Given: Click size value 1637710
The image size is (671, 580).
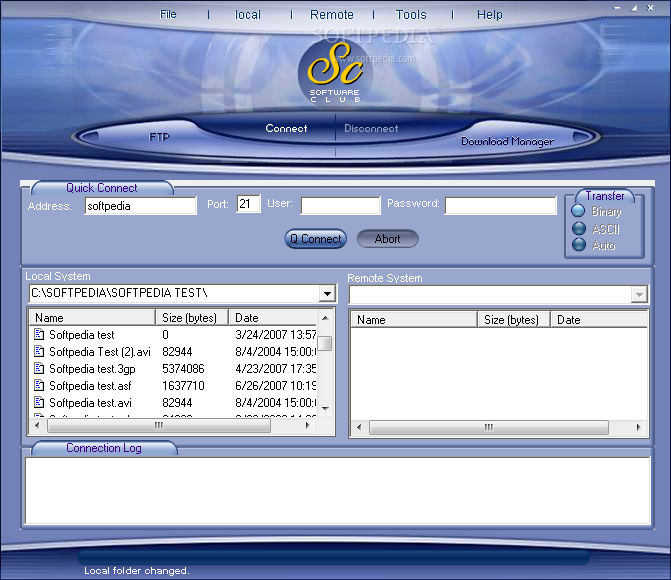Looking at the screenshot, I should click(x=183, y=386).
